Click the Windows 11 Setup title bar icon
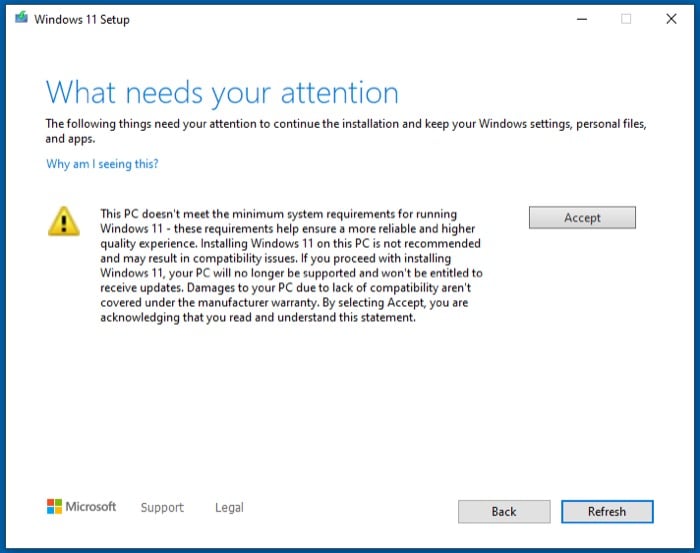 tap(21, 18)
